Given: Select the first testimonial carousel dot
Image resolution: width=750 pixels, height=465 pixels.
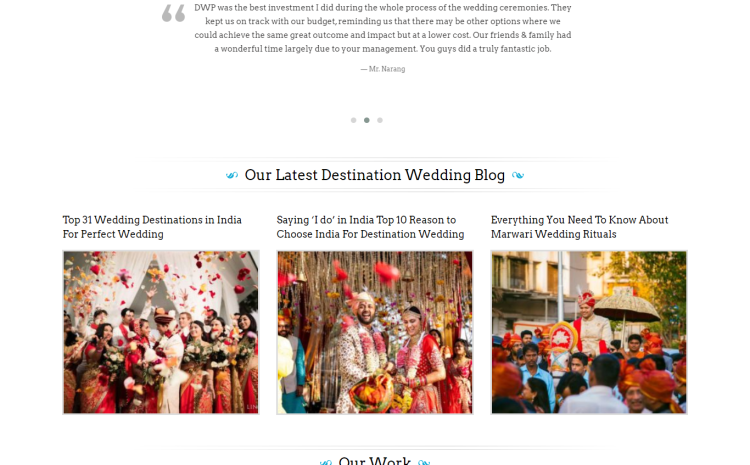Looking at the screenshot, I should (353, 120).
